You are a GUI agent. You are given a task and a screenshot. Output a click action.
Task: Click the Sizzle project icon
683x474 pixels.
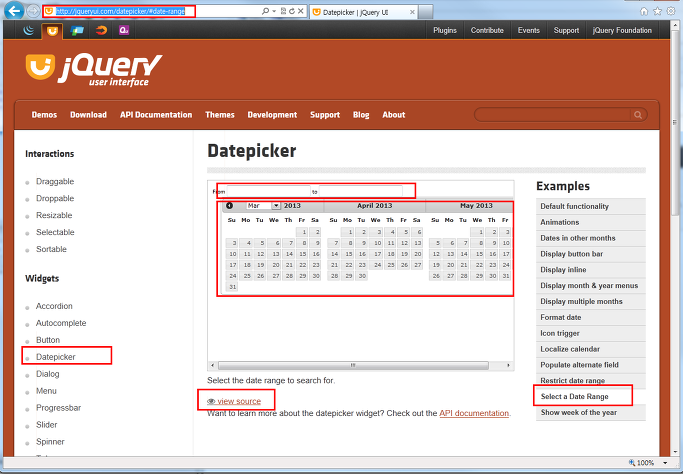point(101,30)
